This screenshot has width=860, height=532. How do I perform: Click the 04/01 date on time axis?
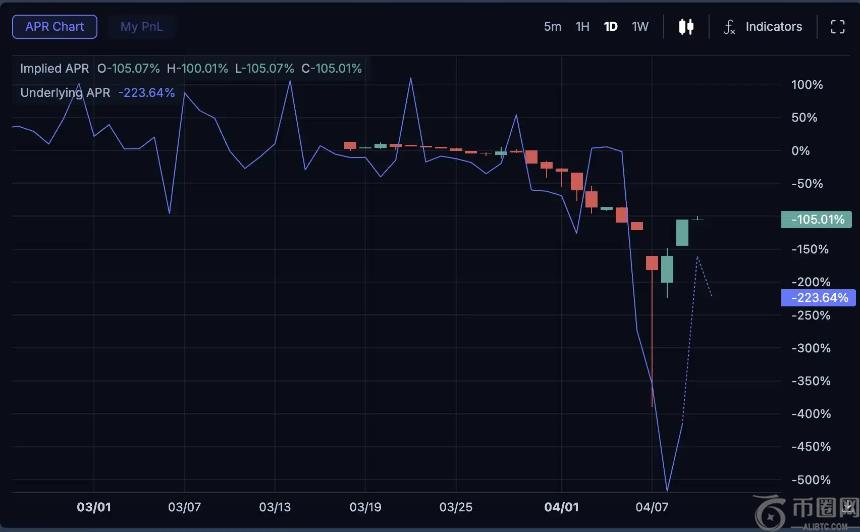coord(563,508)
